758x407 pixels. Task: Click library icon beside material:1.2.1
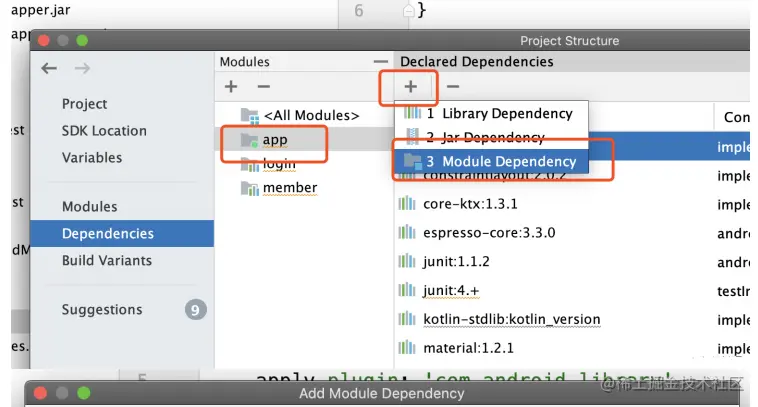(x=407, y=347)
